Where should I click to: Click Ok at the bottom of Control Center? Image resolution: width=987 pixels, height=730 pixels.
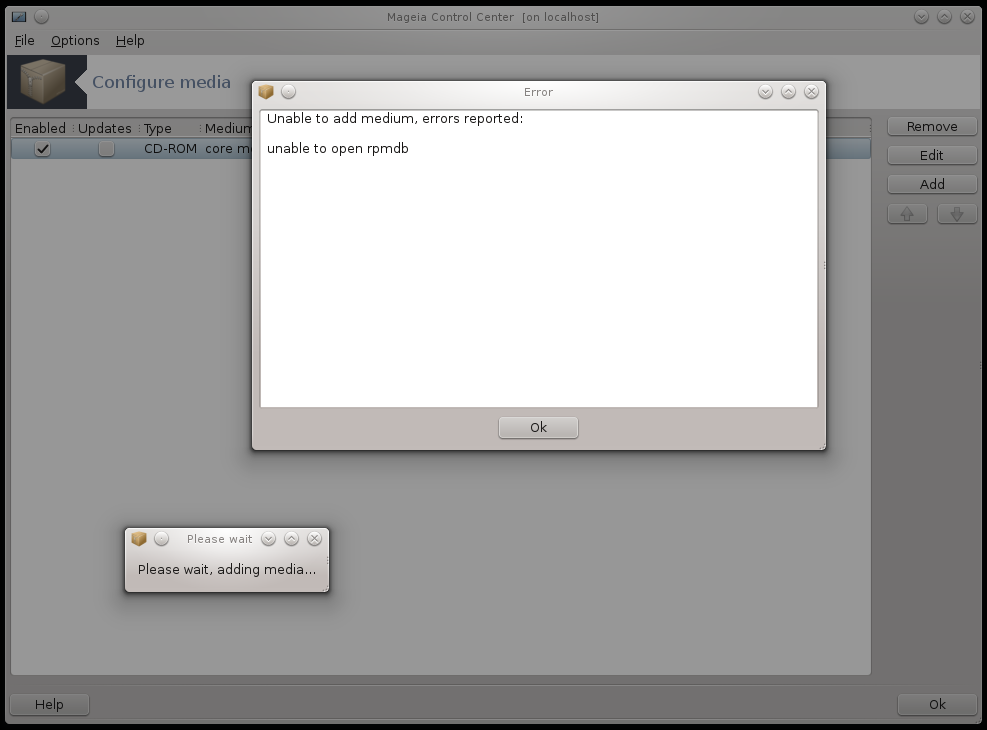937,704
